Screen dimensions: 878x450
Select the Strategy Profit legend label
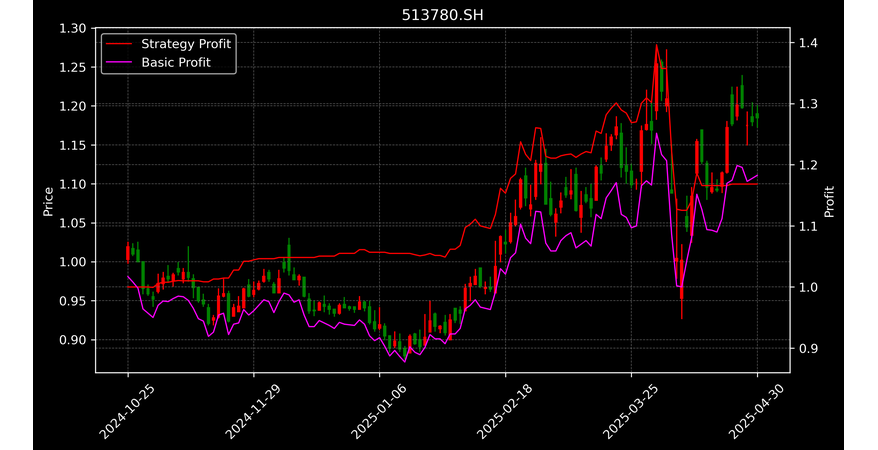tap(186, 44)
